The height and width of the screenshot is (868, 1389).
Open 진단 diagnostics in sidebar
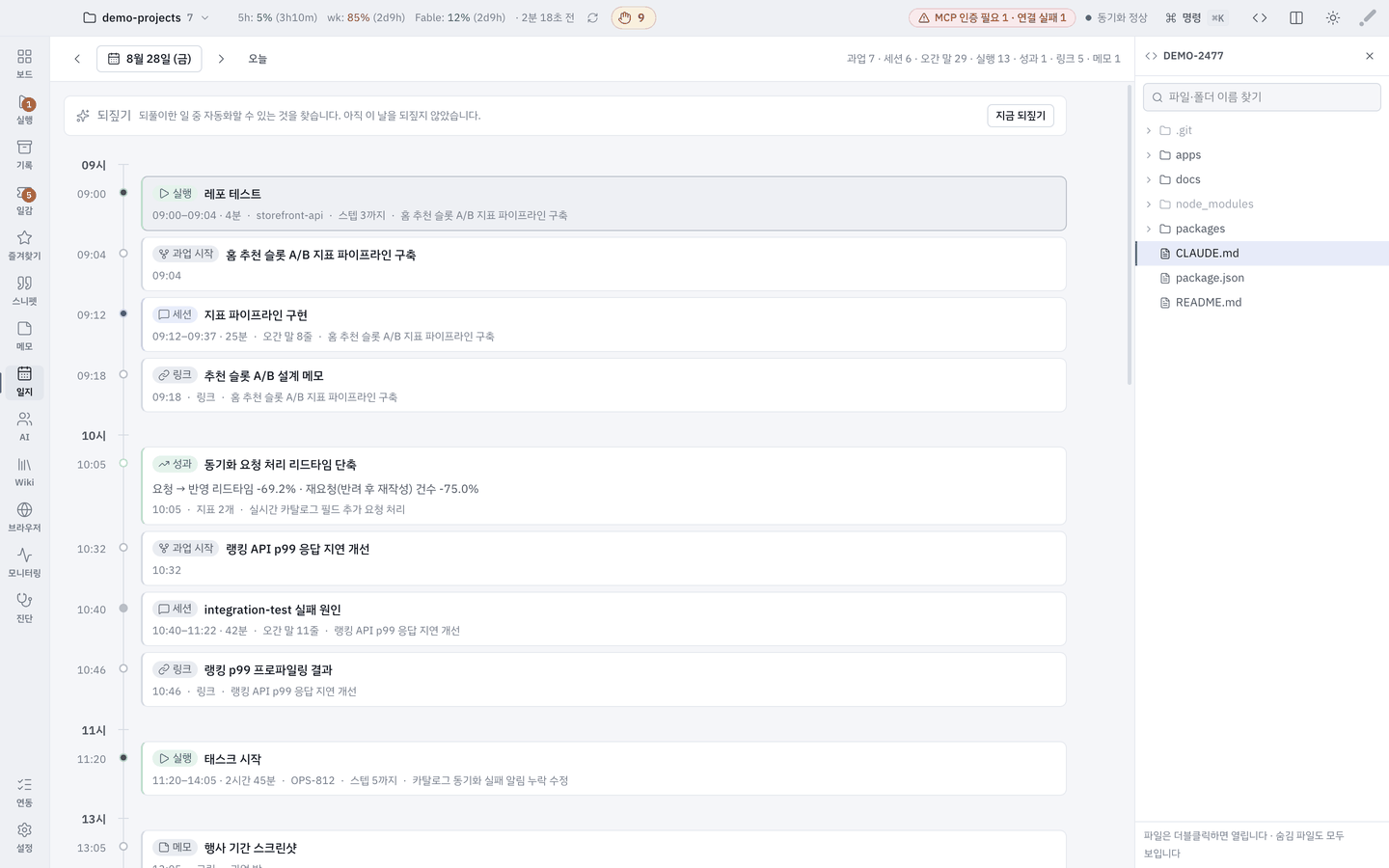click(24, 608)
